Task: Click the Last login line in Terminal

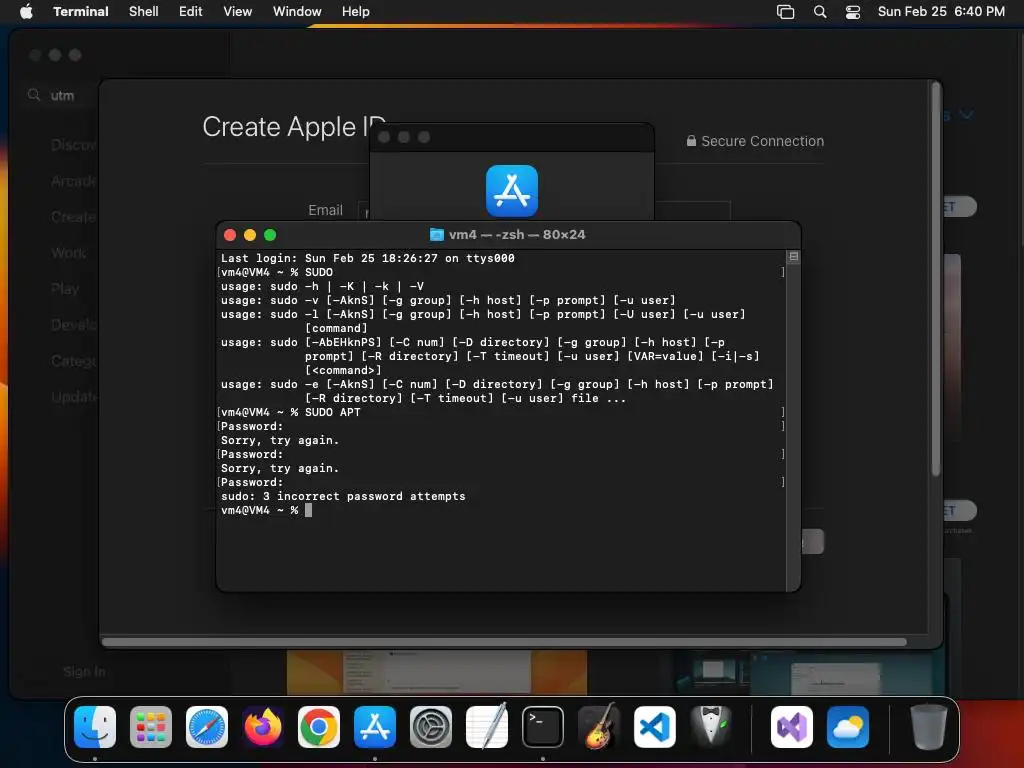Action: click(367, 258)
